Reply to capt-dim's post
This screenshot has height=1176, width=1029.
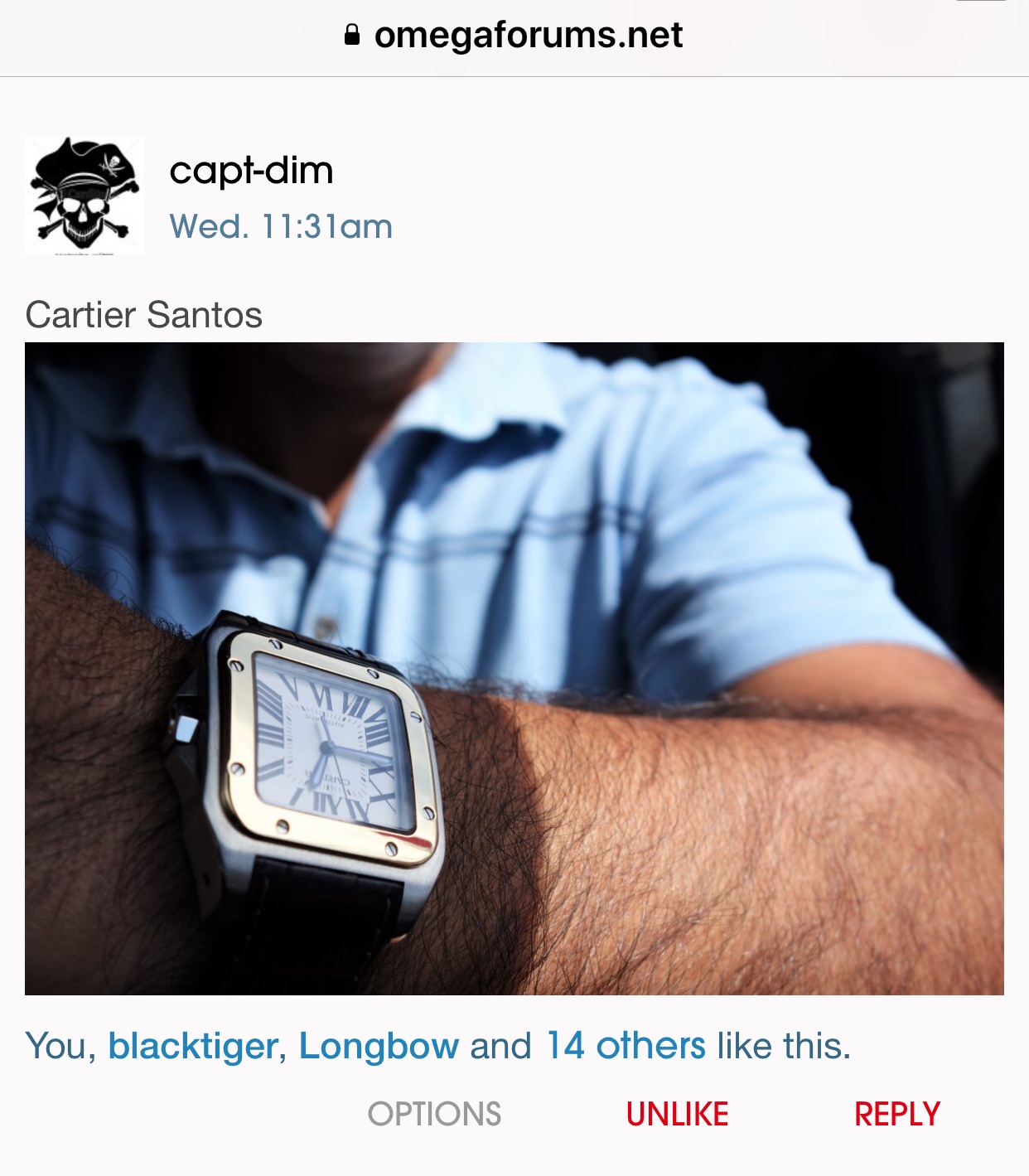[897, 1114]
